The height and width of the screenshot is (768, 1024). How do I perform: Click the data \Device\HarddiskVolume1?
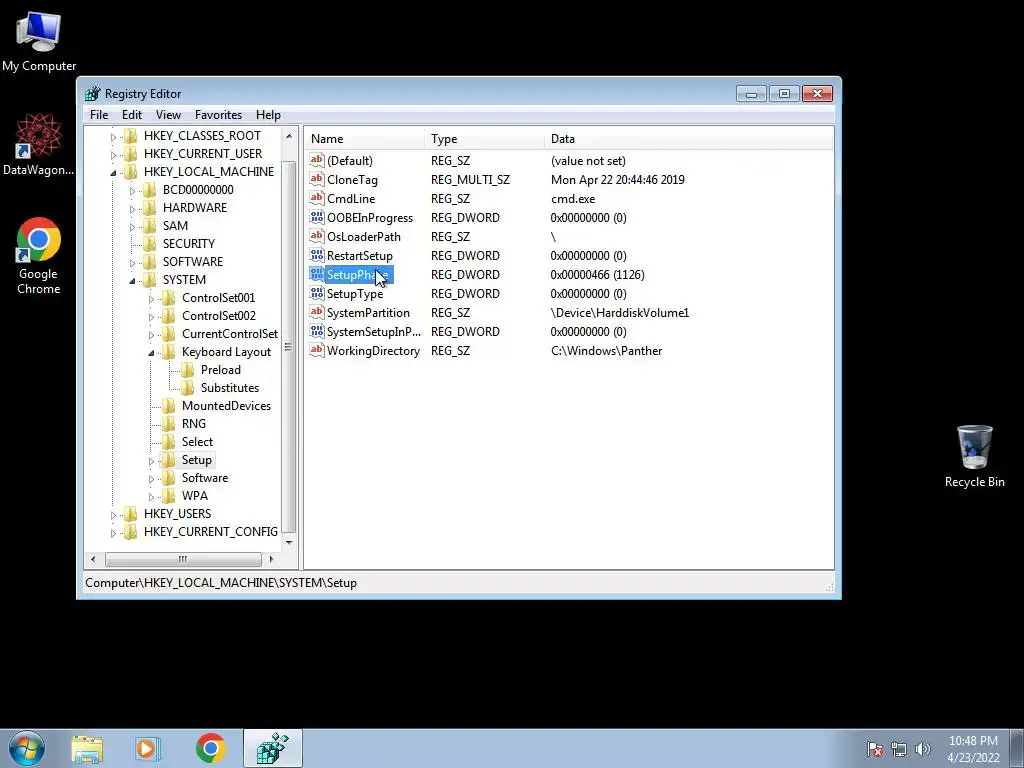[x=620, y=313]
